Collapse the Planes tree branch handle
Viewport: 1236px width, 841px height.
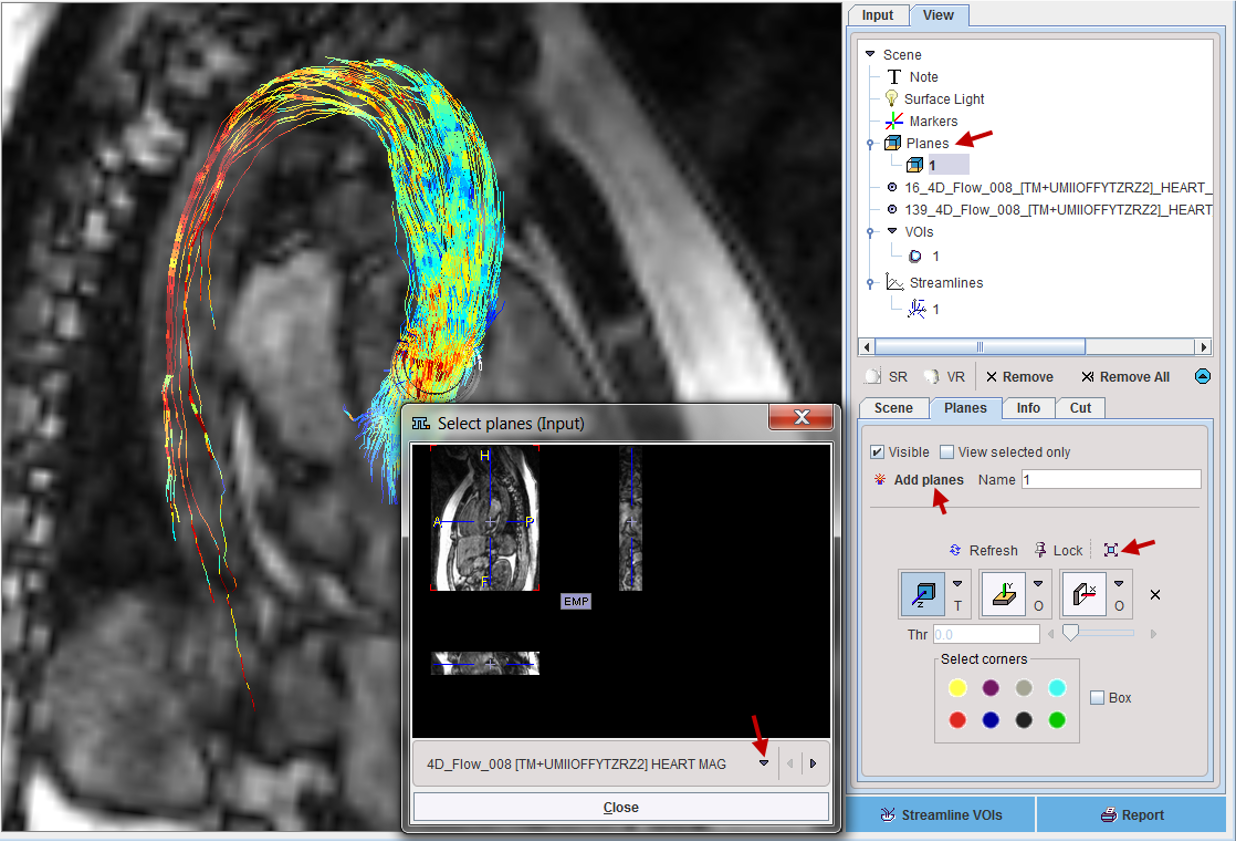(869, 144)
